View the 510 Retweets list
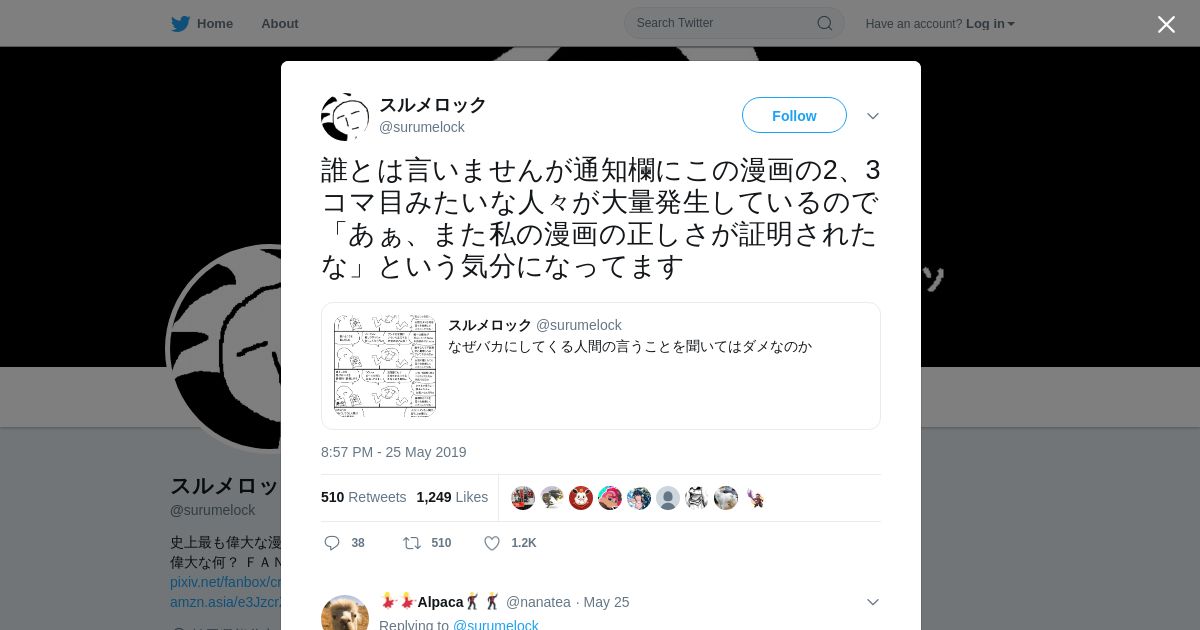Viewport: 1200px width, 630px height. (x=364, y=497)
